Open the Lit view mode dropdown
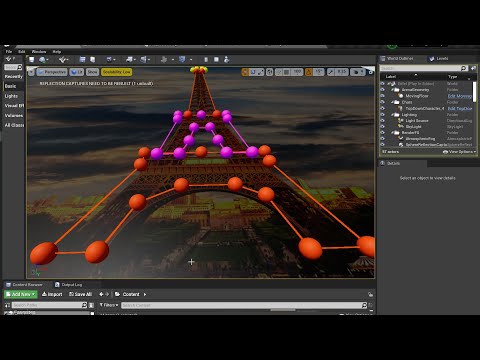 tap(77, 72)
